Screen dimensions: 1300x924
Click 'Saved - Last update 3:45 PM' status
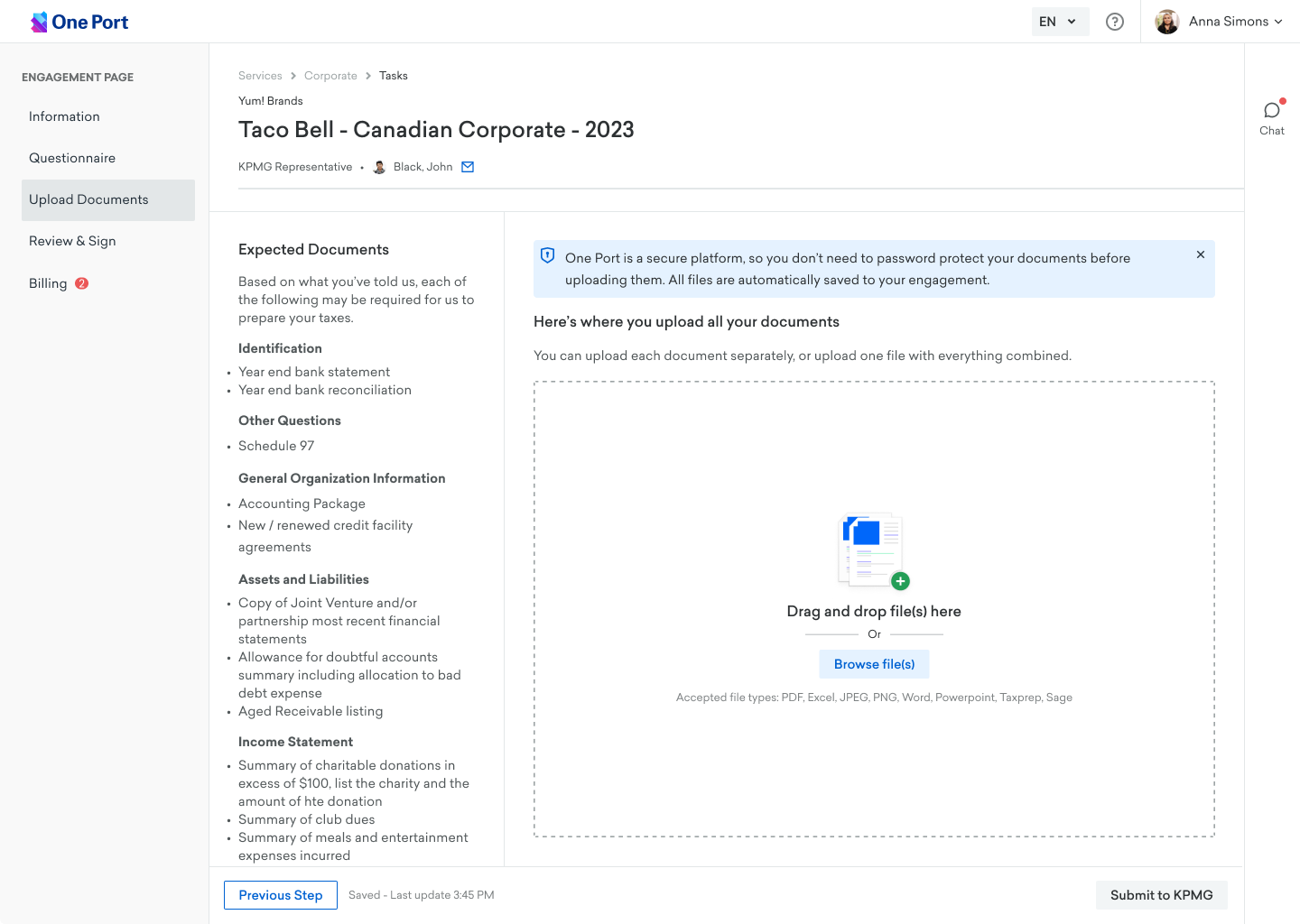422,895
